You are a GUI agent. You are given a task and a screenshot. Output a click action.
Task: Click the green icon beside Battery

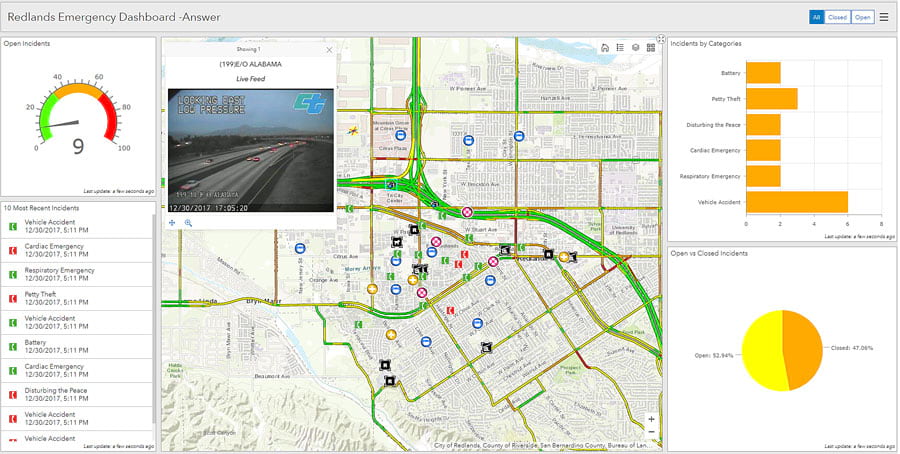(13, 347)
